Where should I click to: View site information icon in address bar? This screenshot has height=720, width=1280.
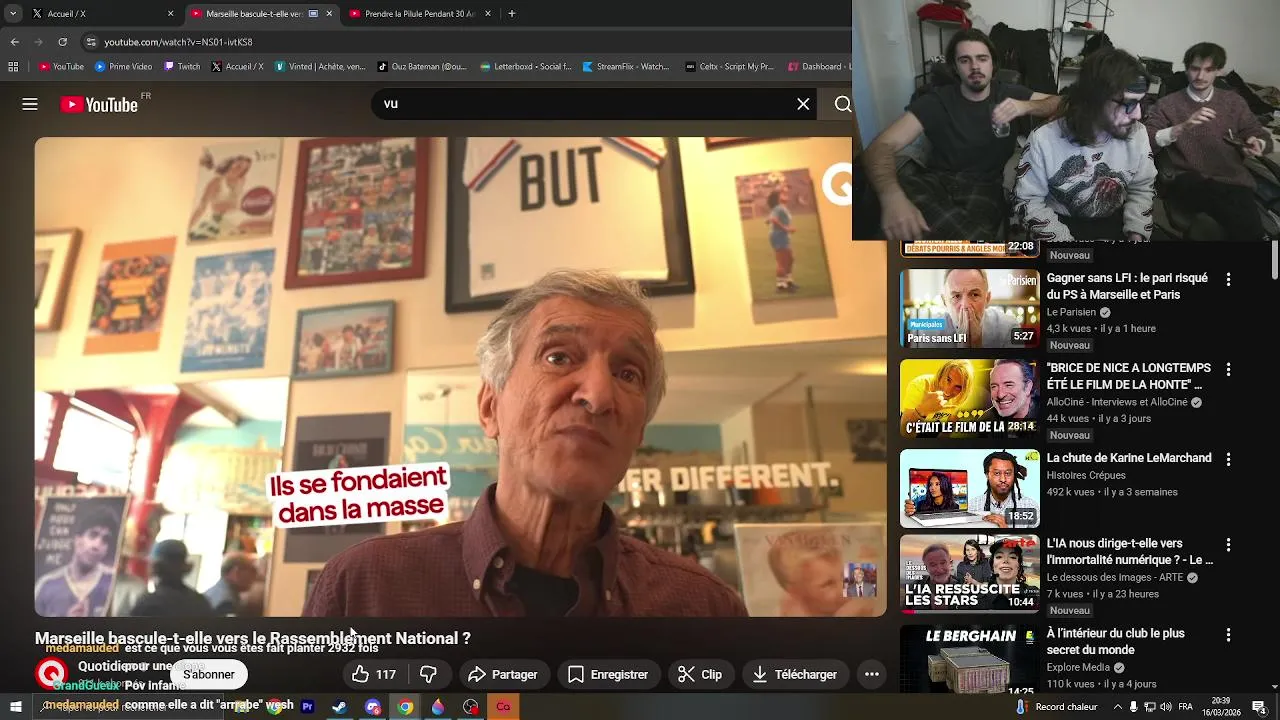coord(91,42)
